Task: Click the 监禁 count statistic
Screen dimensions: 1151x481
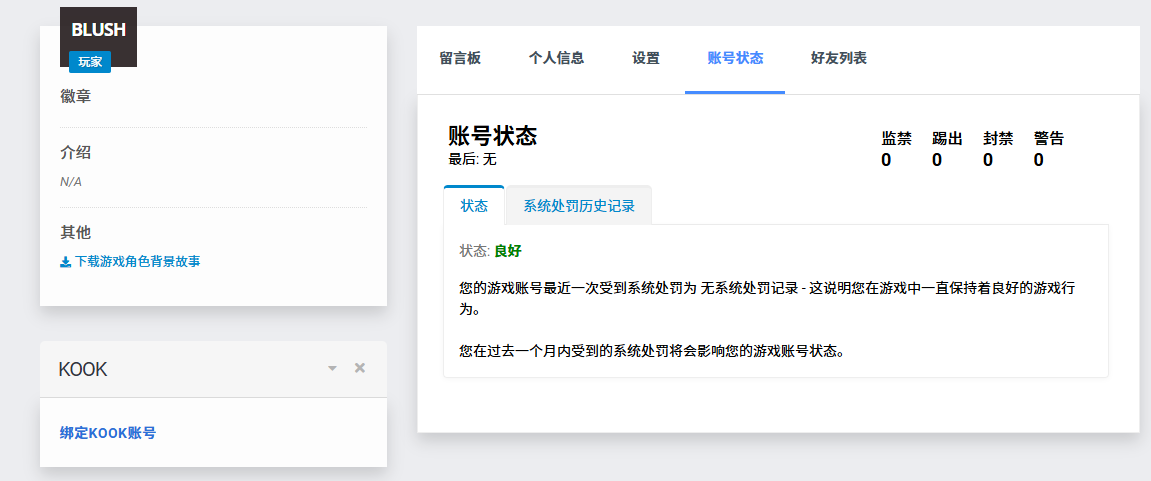Action: click(896, 150)
